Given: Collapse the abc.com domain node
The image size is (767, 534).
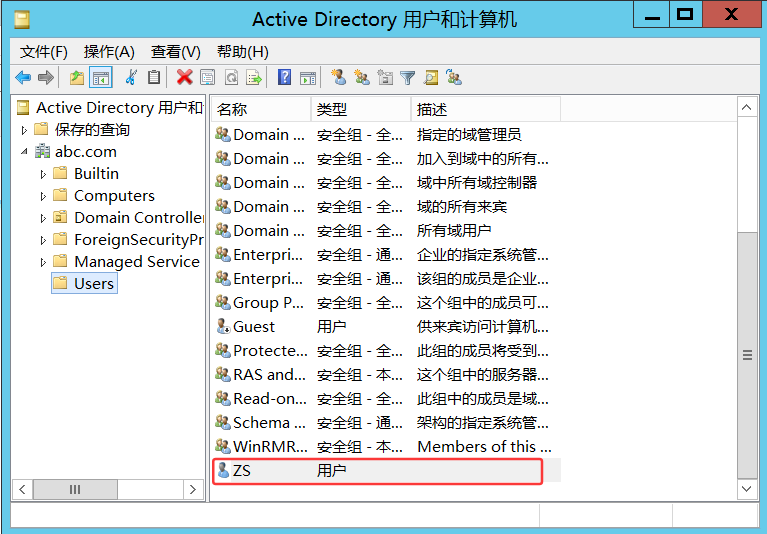Looking at the screenshot, I should (x=24, y=152).
